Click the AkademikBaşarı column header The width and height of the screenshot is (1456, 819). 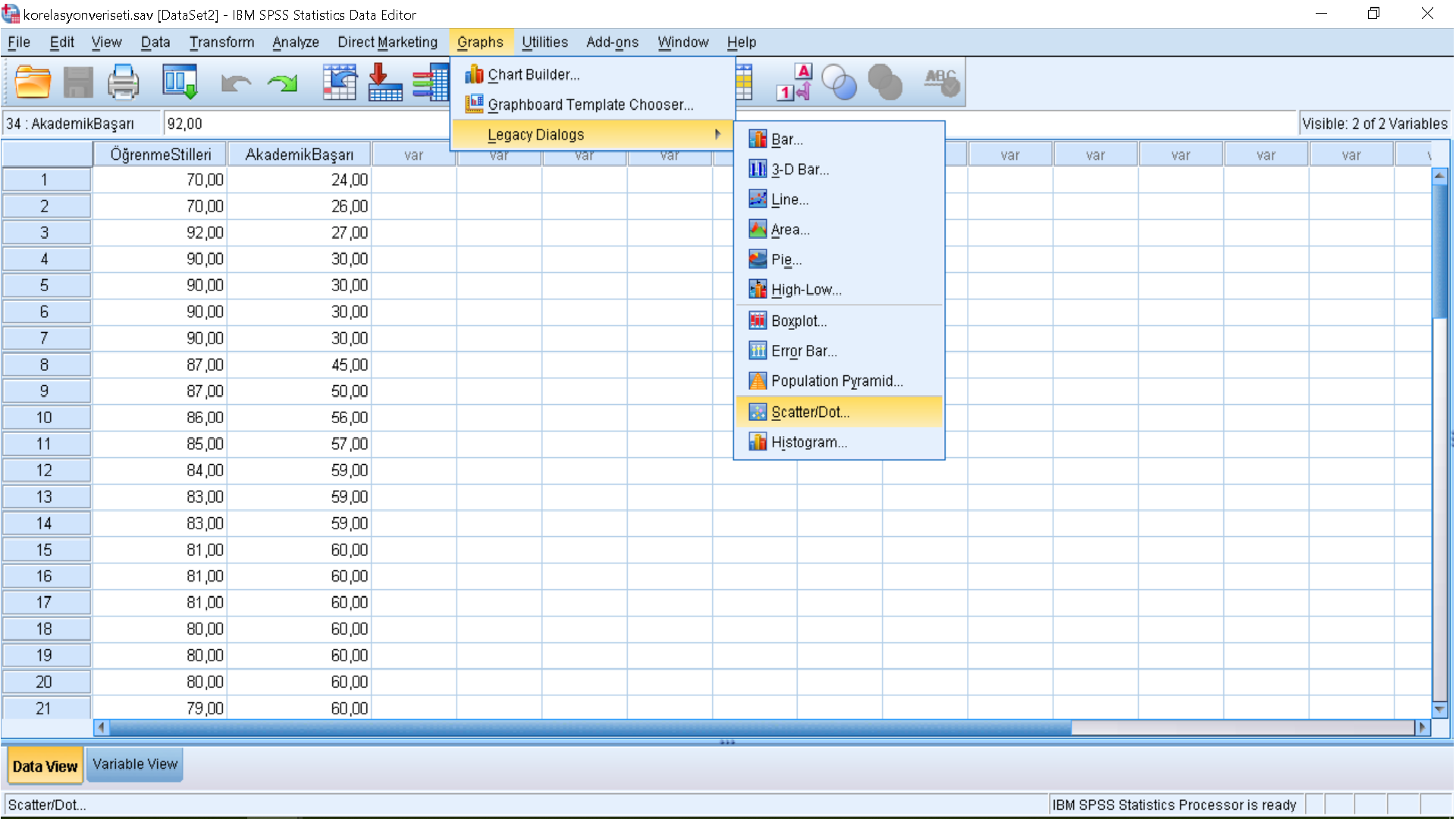pos(300,155)
